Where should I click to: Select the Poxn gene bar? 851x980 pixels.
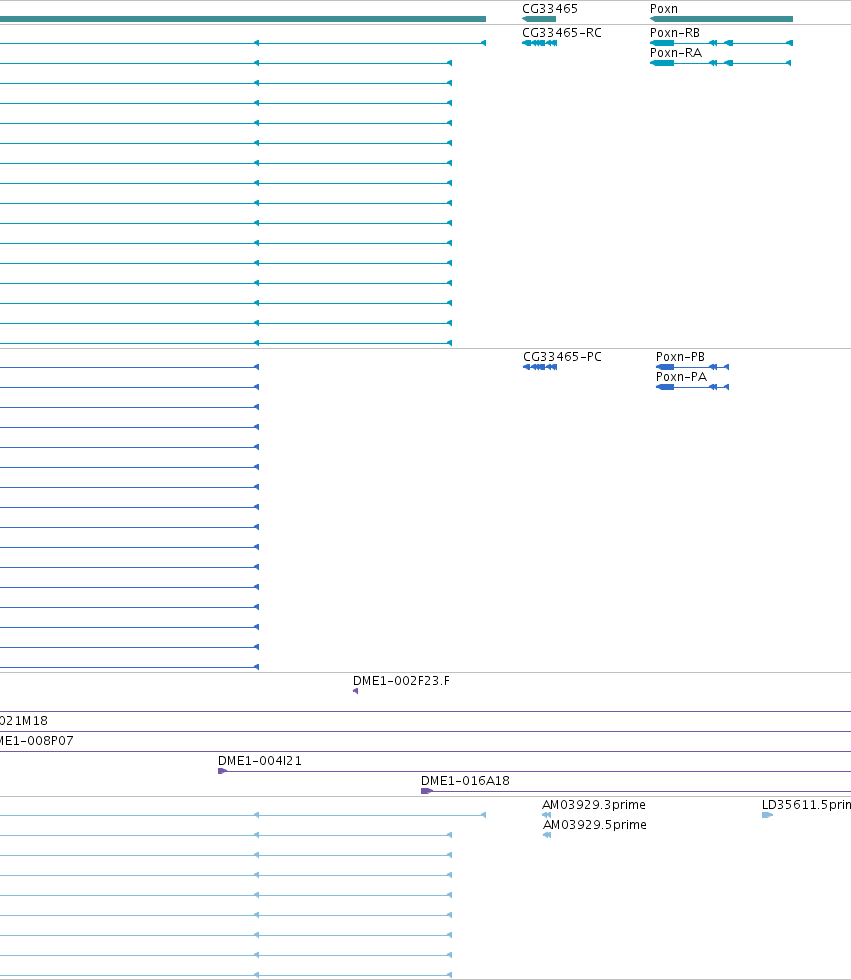point(722,19)
